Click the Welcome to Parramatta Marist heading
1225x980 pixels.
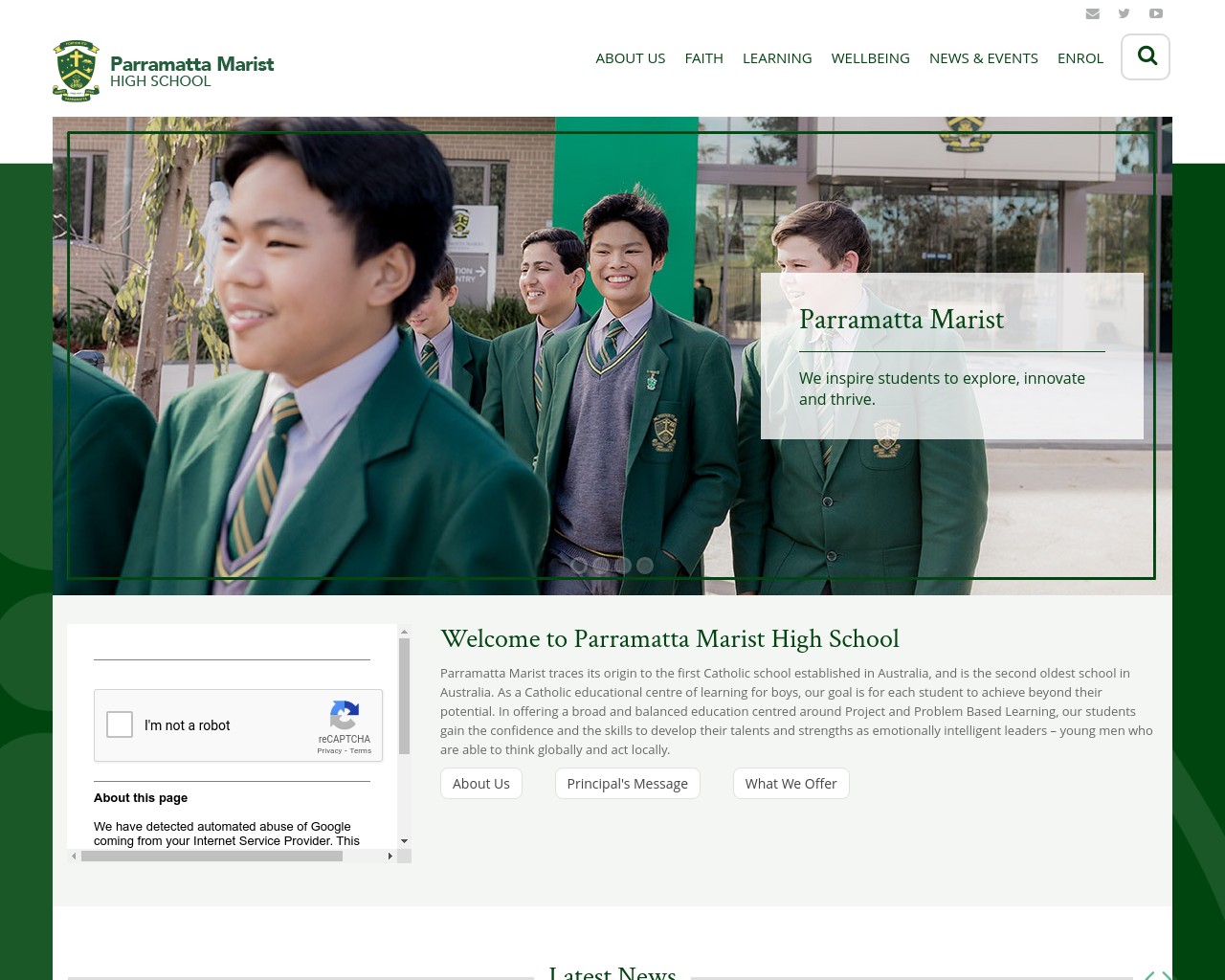(670, 638)
